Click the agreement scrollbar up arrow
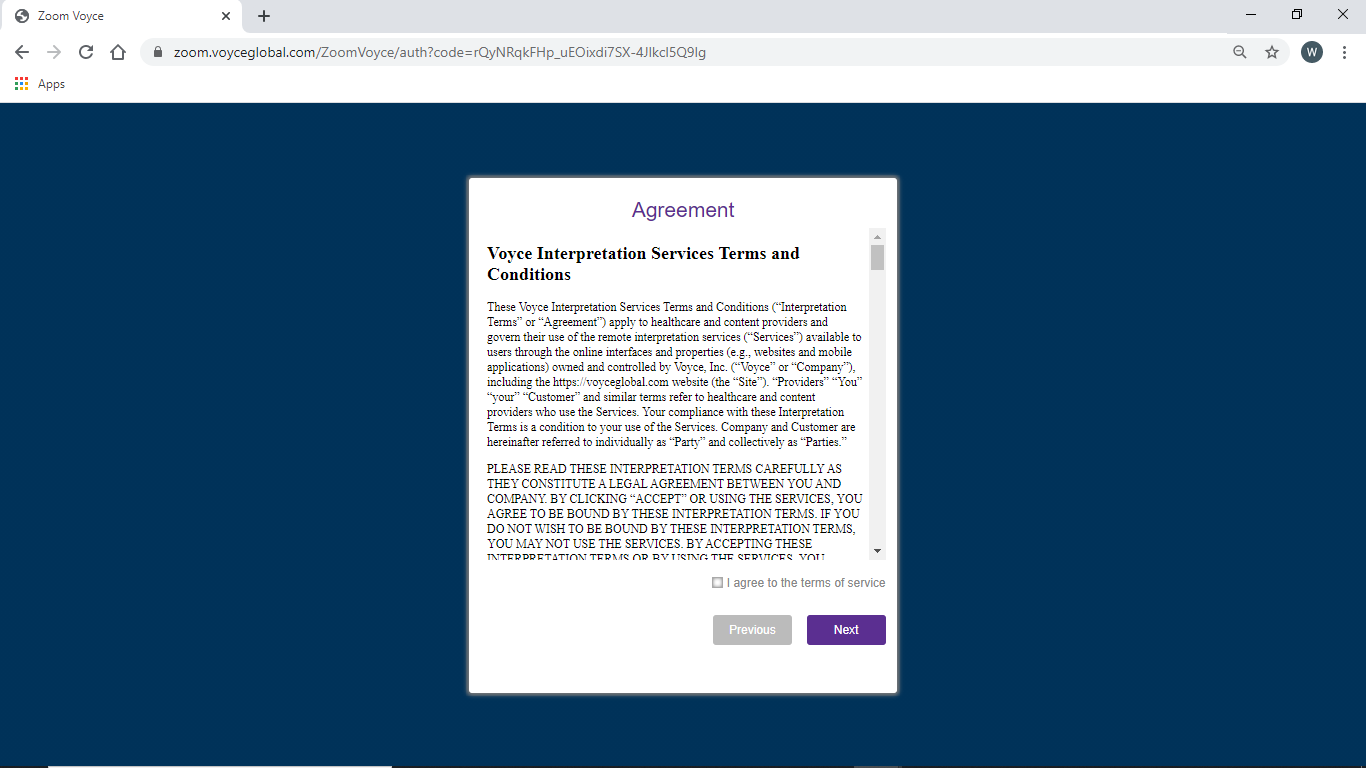 pyautogui.click(x=877, y=237)
